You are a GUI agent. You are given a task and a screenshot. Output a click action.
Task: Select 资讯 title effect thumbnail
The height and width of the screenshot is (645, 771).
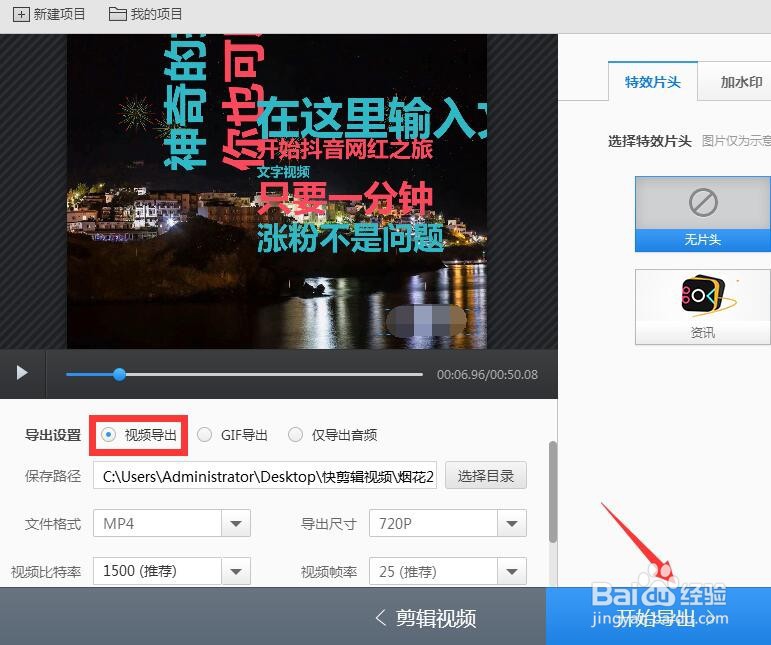tap(703, 307)
